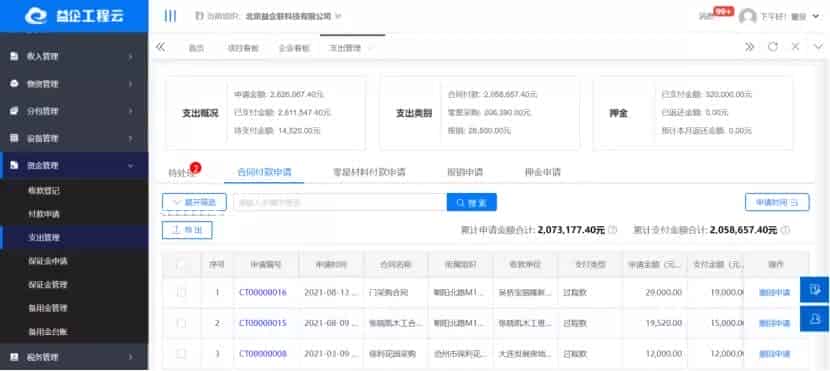Click 撤回申请 in row CT00000015
Image resolution: width=830 pixels, height=371 pixels.
tap(774, 323)
